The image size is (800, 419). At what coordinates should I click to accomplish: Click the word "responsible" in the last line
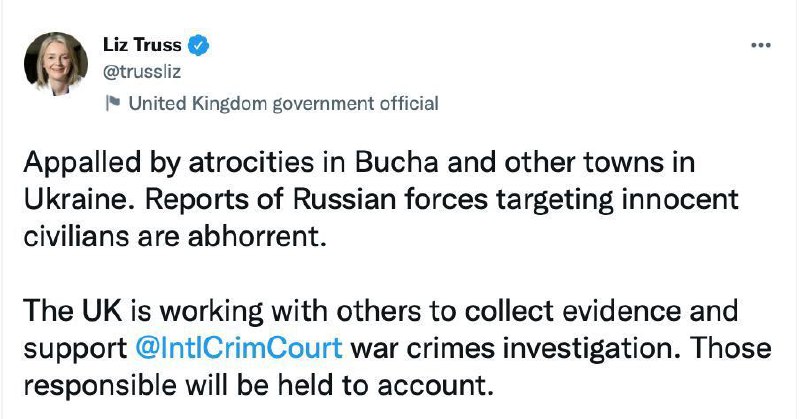tap(80, 385)
